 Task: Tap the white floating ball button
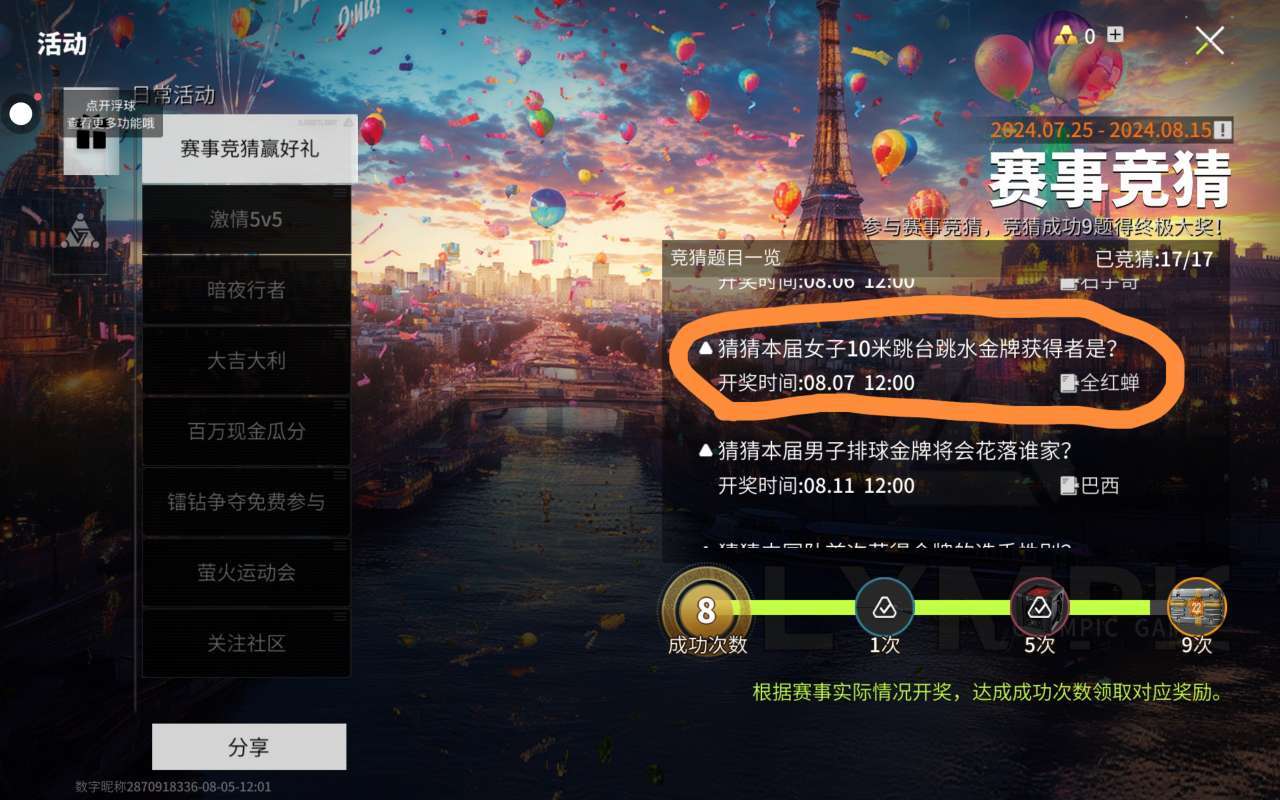tap(21, 114)
